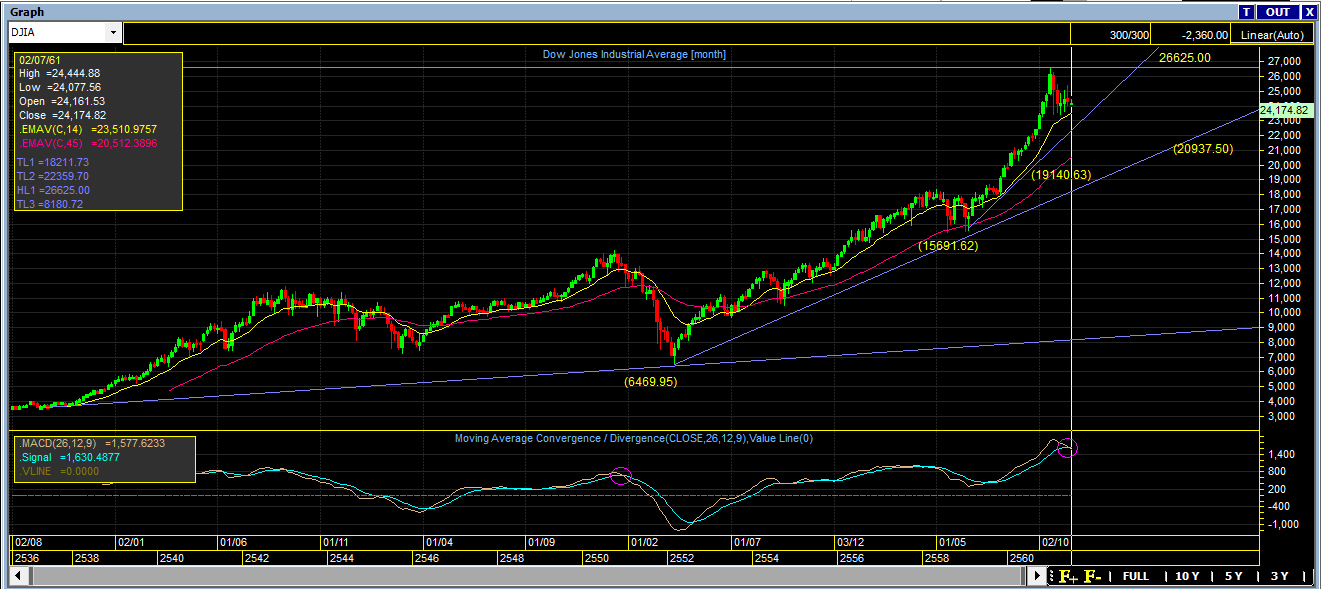Click the EMAV(C,45) legend entry
This screenshot has height=589, width=1321.
(87, 143)
